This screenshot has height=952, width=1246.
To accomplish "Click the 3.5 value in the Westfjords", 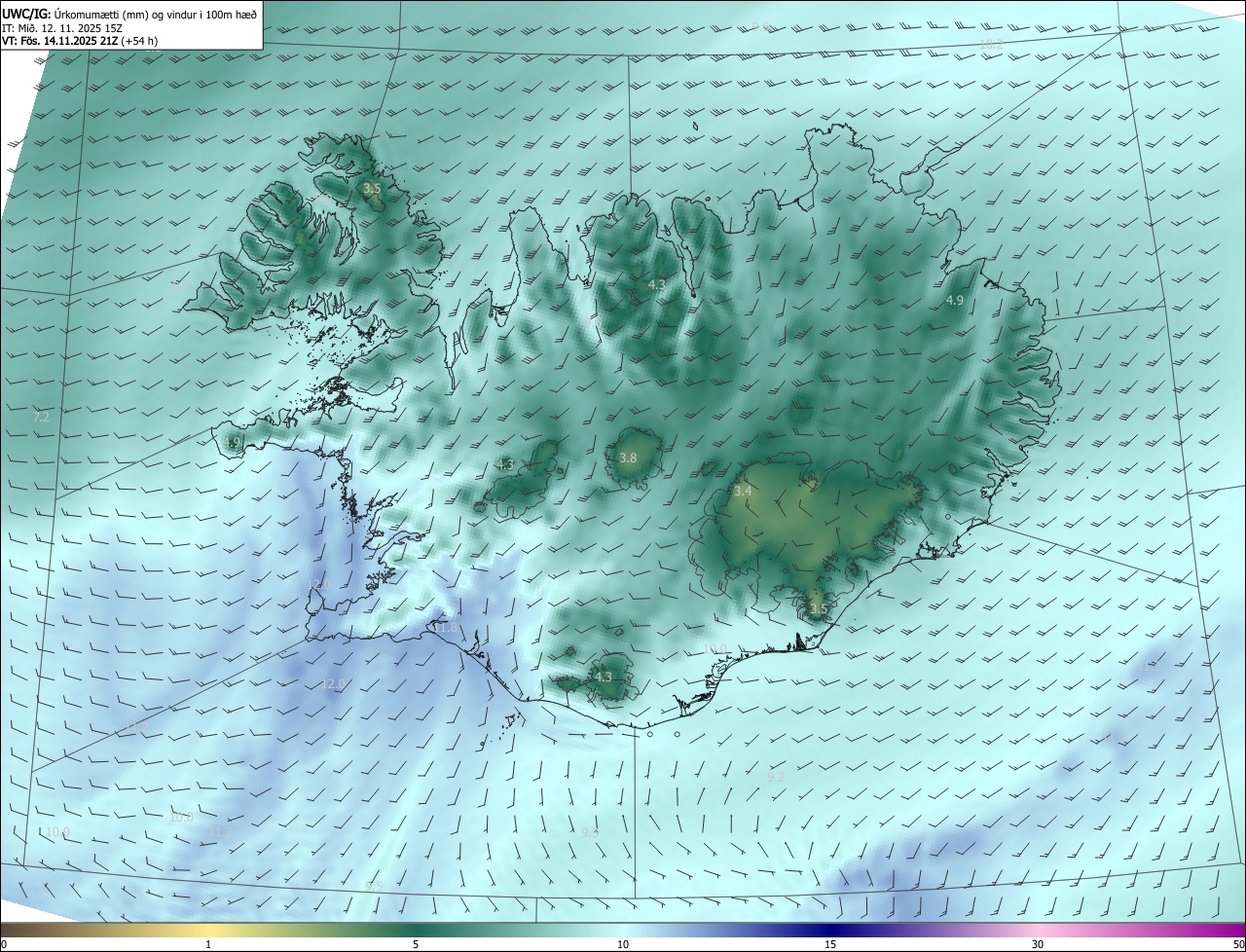I will click(x=372, y=189).
